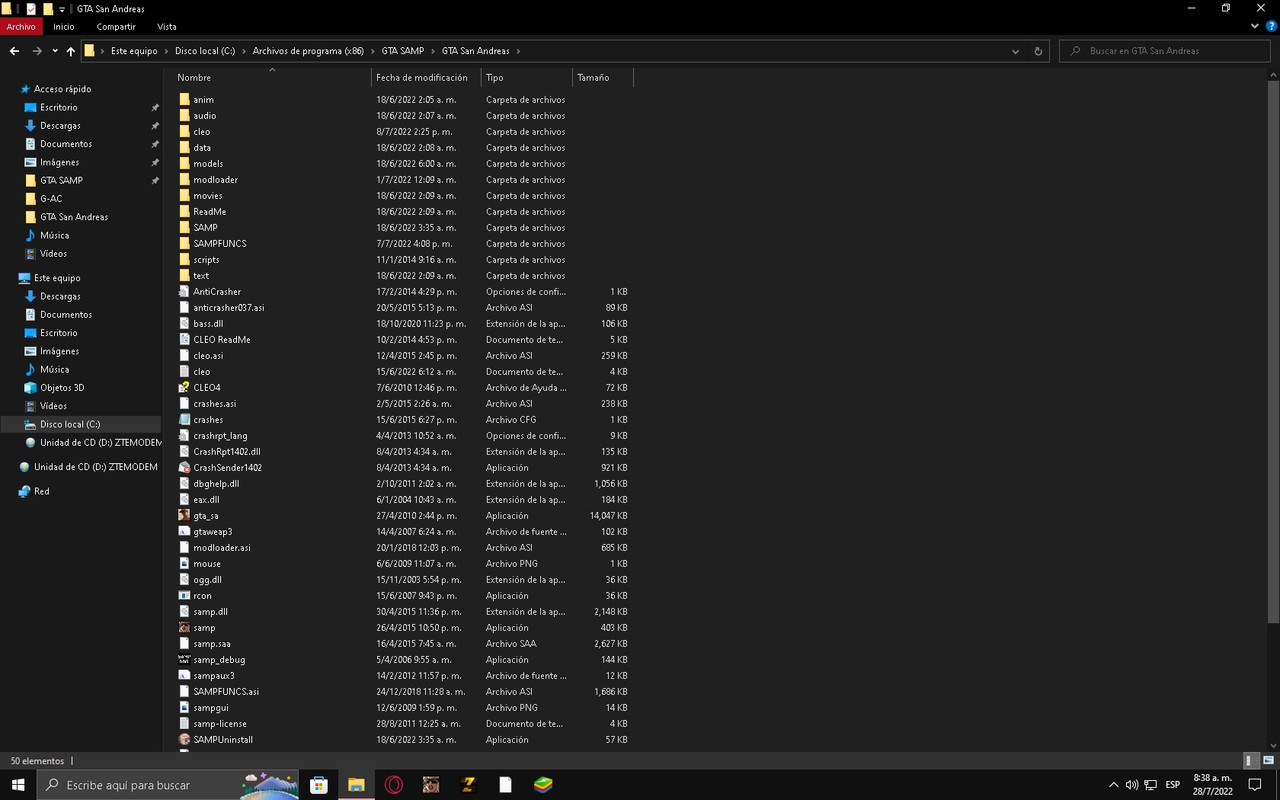Click Archivos de programa (x86) in address bar
This screenshot has height=800, width=1280.
(x=308, y=51)
